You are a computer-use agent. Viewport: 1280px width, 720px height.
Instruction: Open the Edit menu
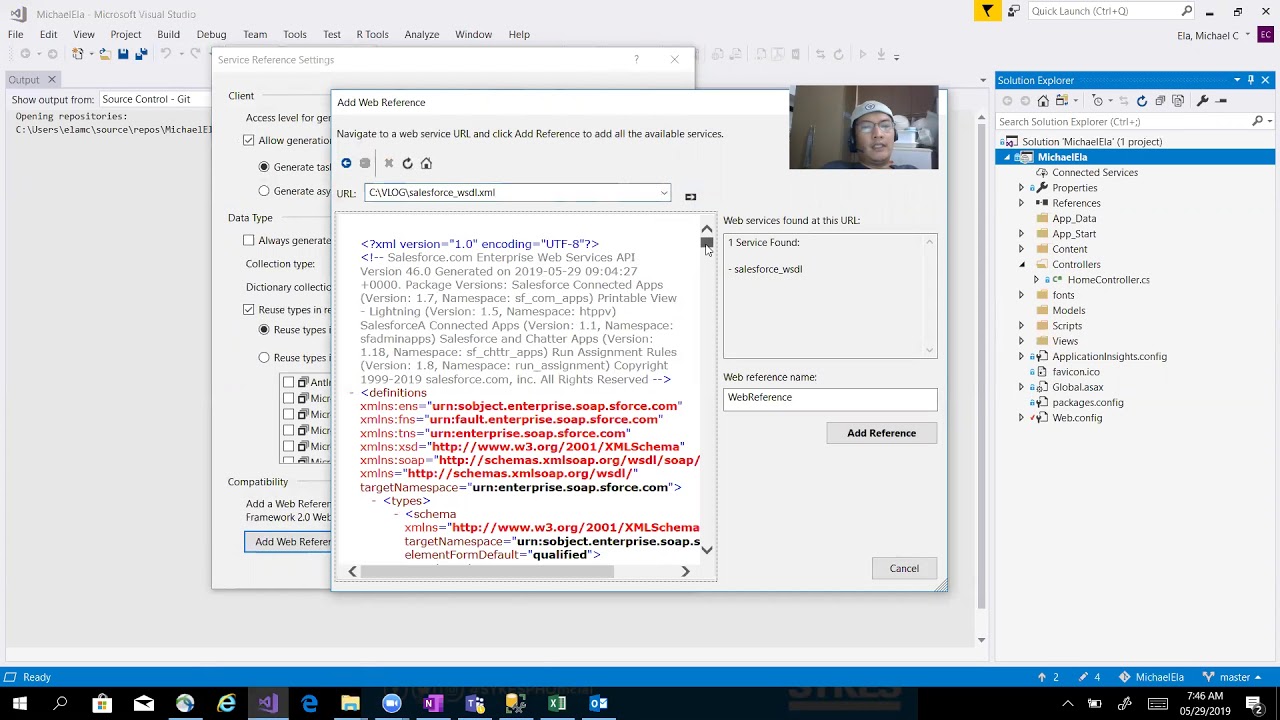click(x=48, y=34)
